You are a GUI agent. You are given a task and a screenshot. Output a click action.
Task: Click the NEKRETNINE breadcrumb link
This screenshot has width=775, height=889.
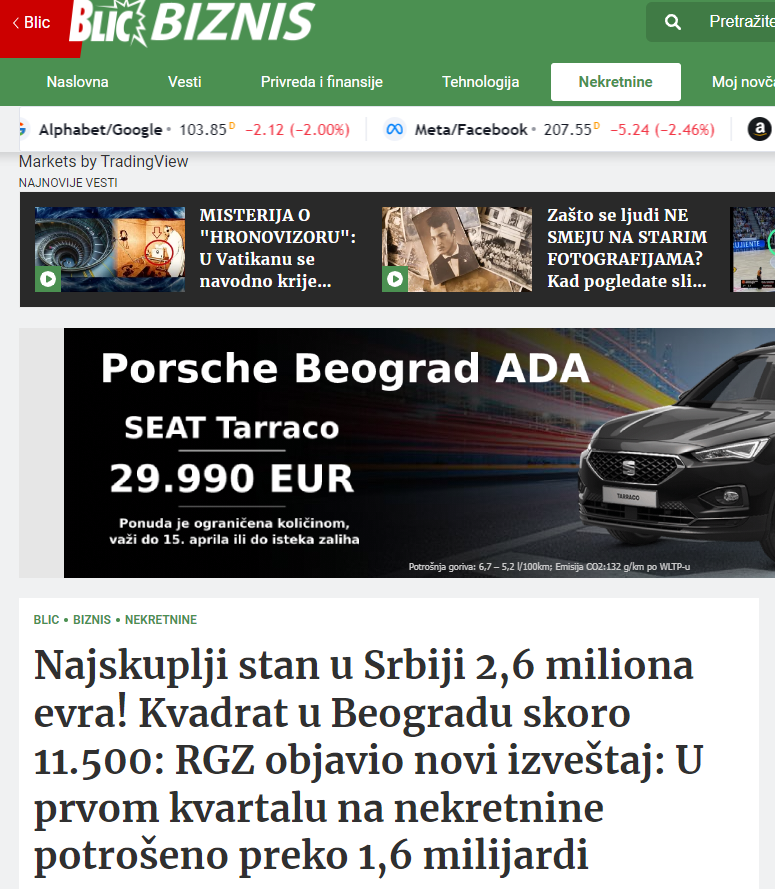pyautogui.click(x=160, y=620)
